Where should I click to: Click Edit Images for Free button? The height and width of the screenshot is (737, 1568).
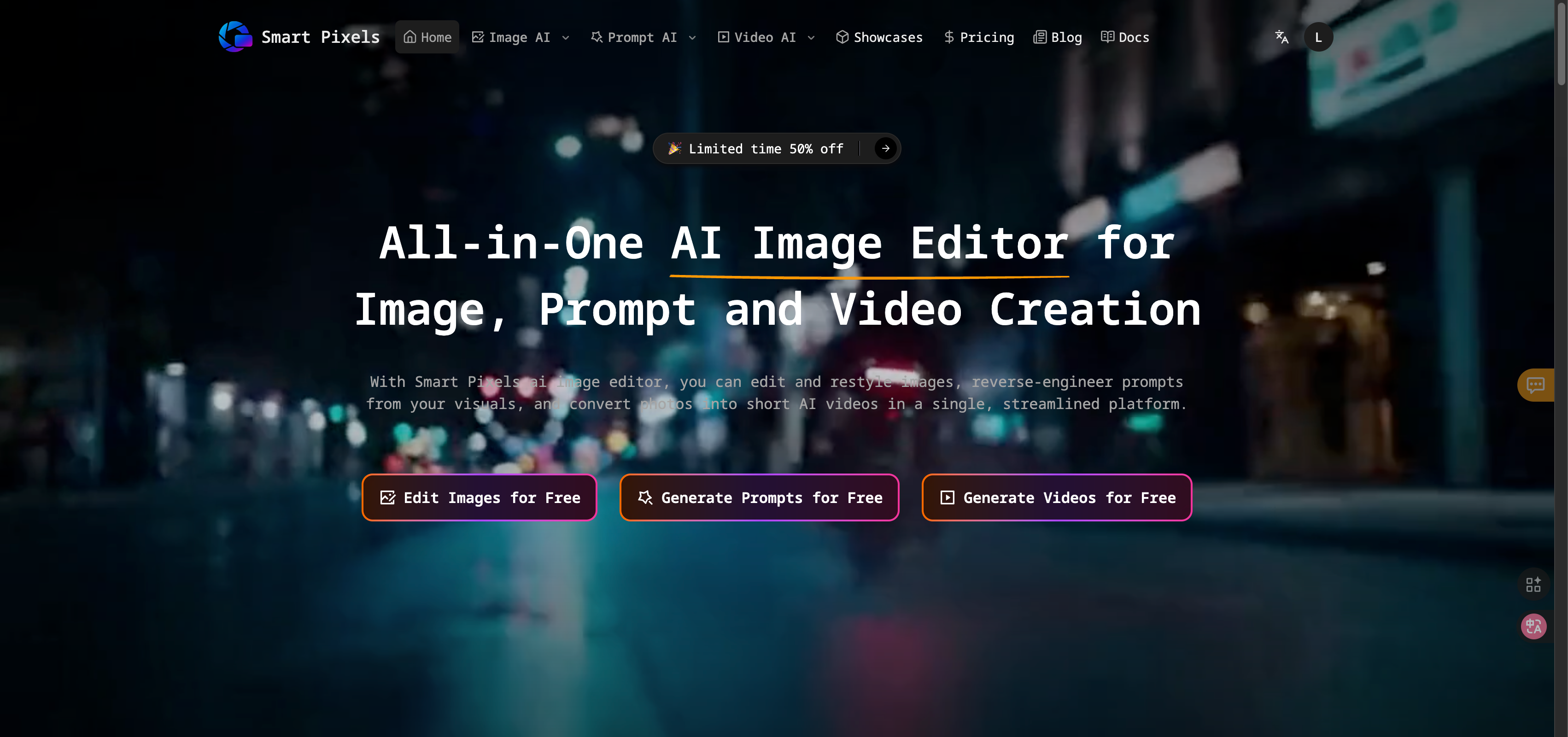click(479, 497)
